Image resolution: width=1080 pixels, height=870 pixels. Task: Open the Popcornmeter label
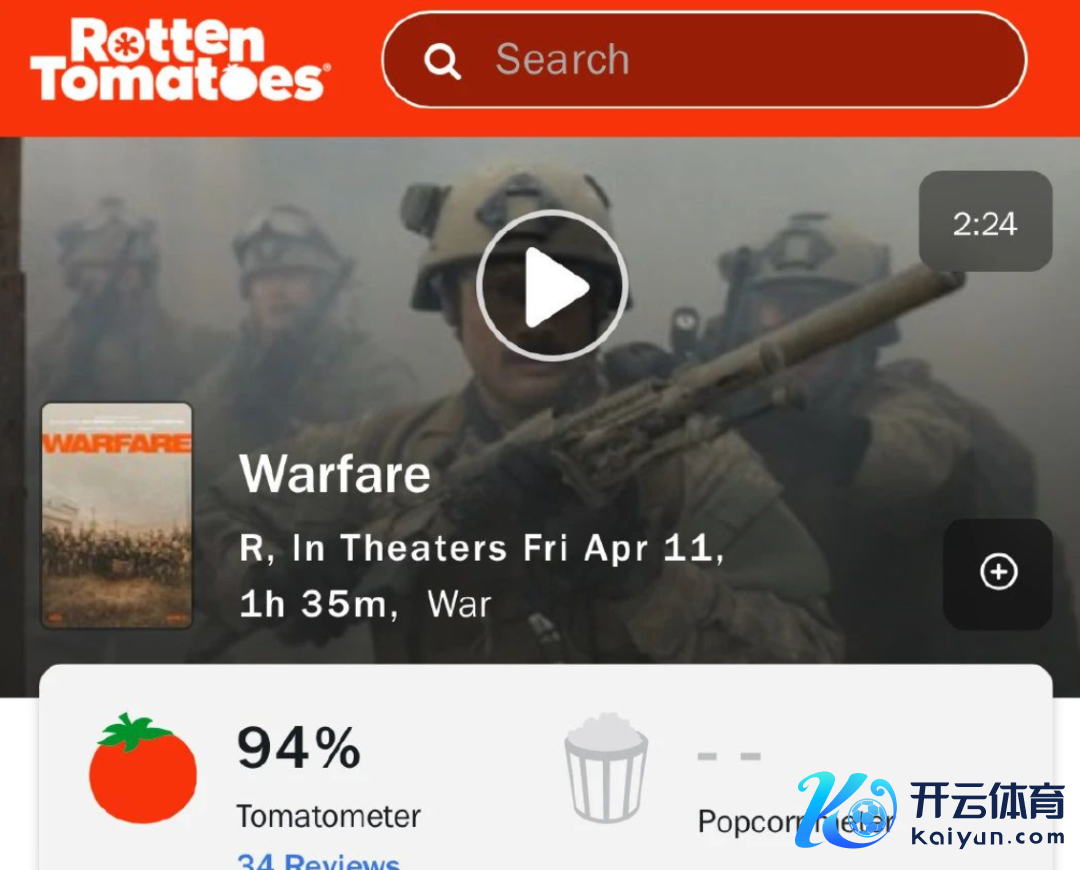pyautogui.click(x=796, y=821)
